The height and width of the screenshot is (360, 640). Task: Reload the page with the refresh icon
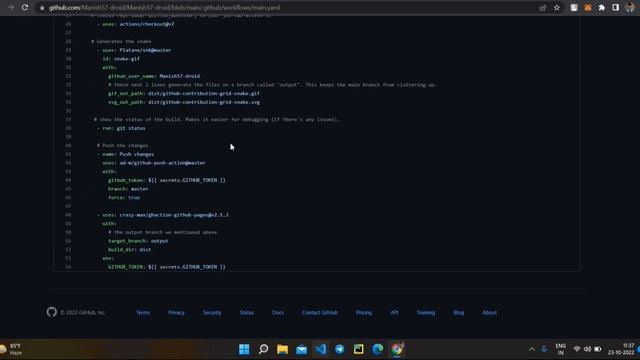(25, 7)
